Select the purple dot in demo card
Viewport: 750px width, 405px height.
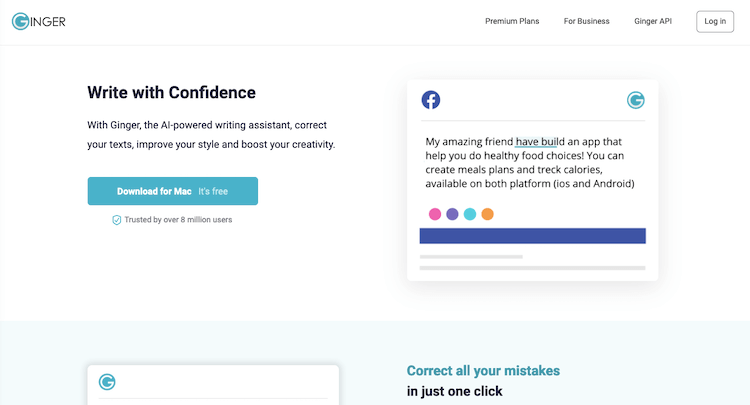452,214
